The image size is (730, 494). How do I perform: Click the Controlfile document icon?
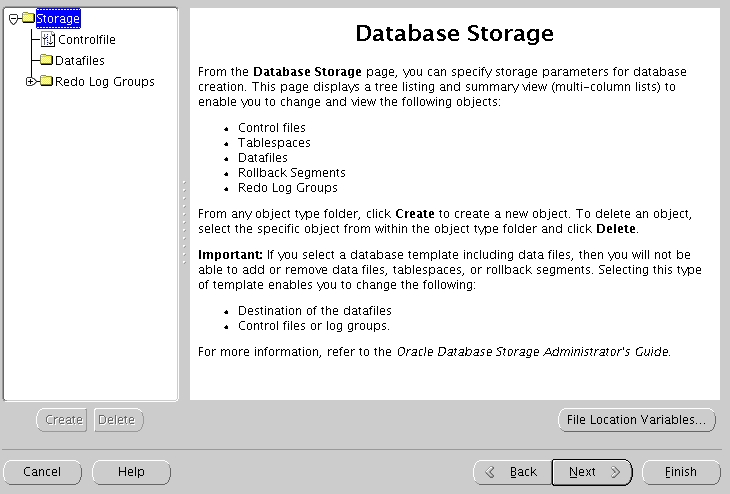pyautogui.click(x=48, y=39)
